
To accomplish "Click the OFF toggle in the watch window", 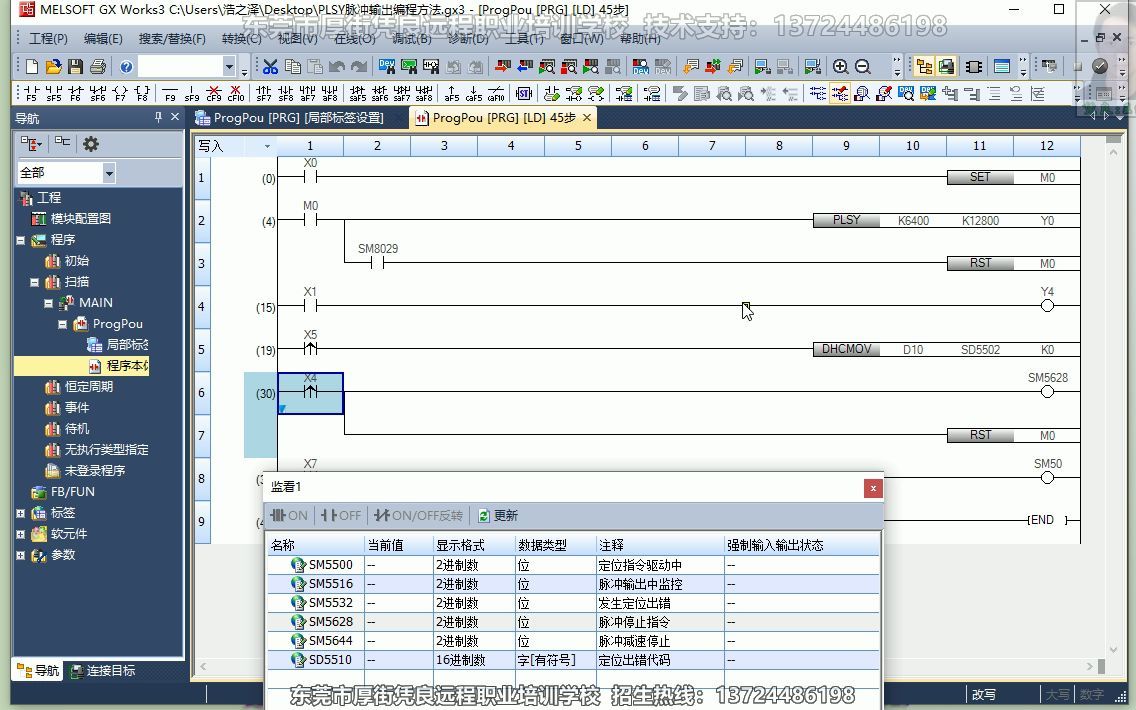I will coord(339,515).
